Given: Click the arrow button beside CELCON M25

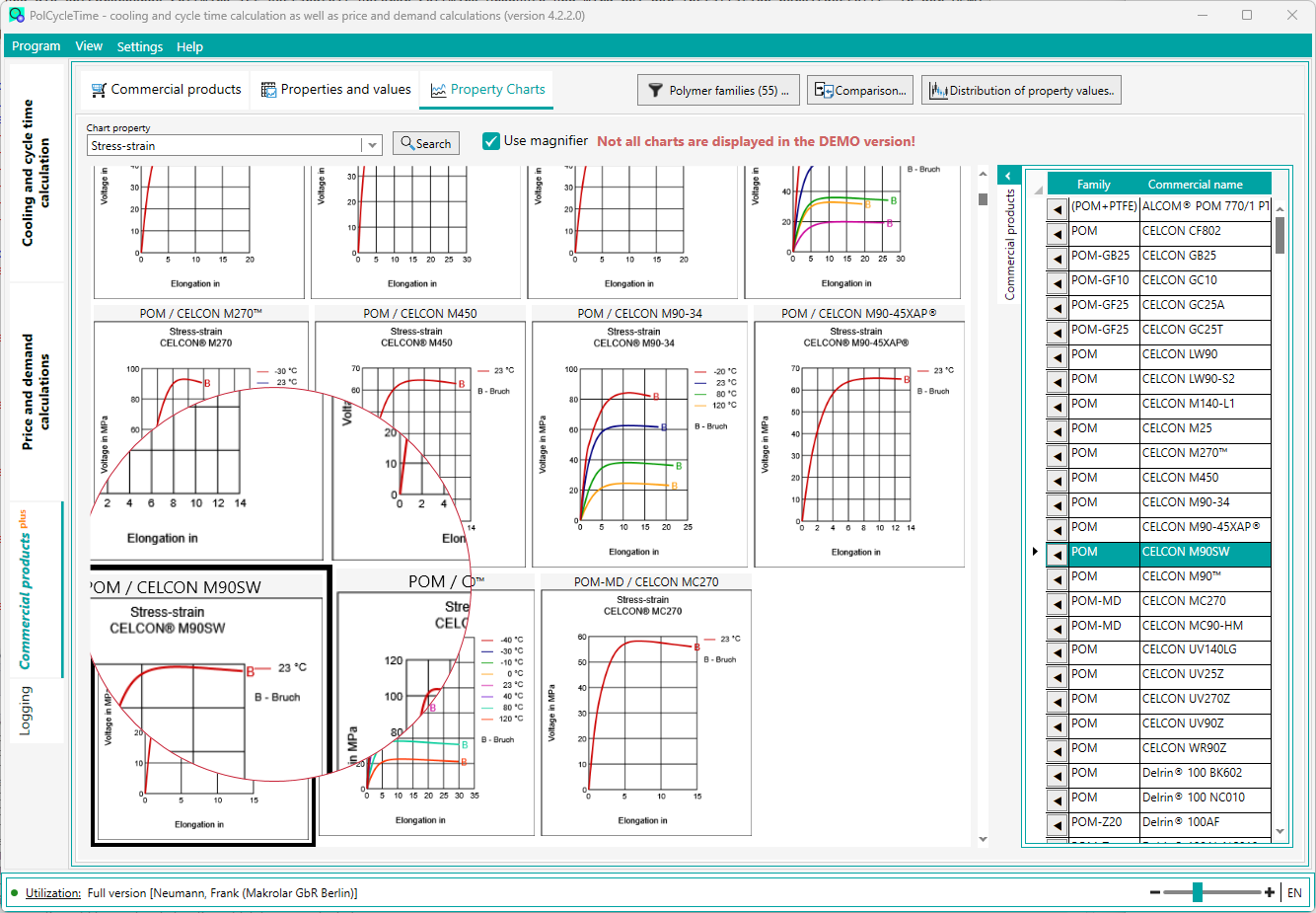Looking at the screenshot, I should tap(1058, 431).
